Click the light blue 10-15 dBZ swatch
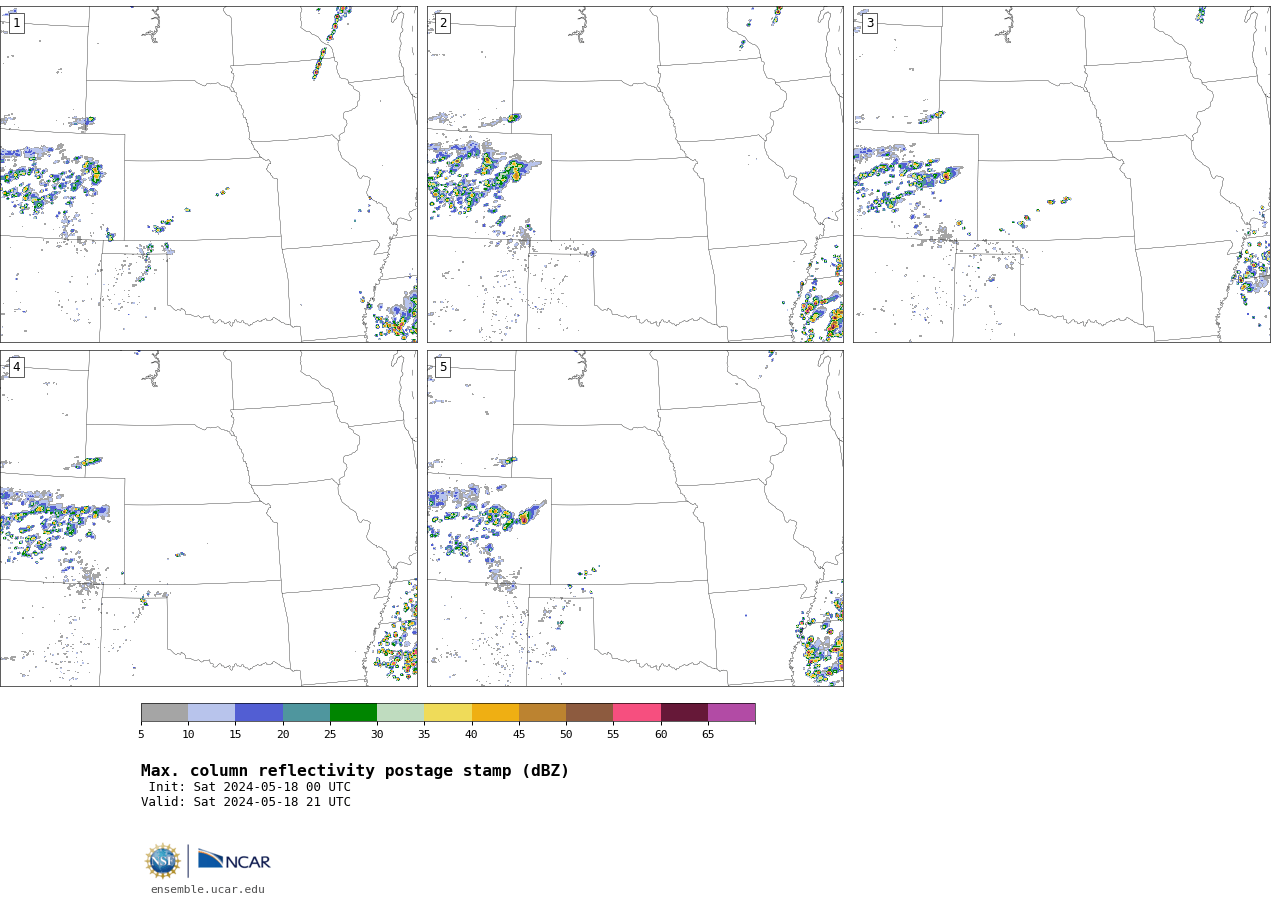 coord(212,712)
